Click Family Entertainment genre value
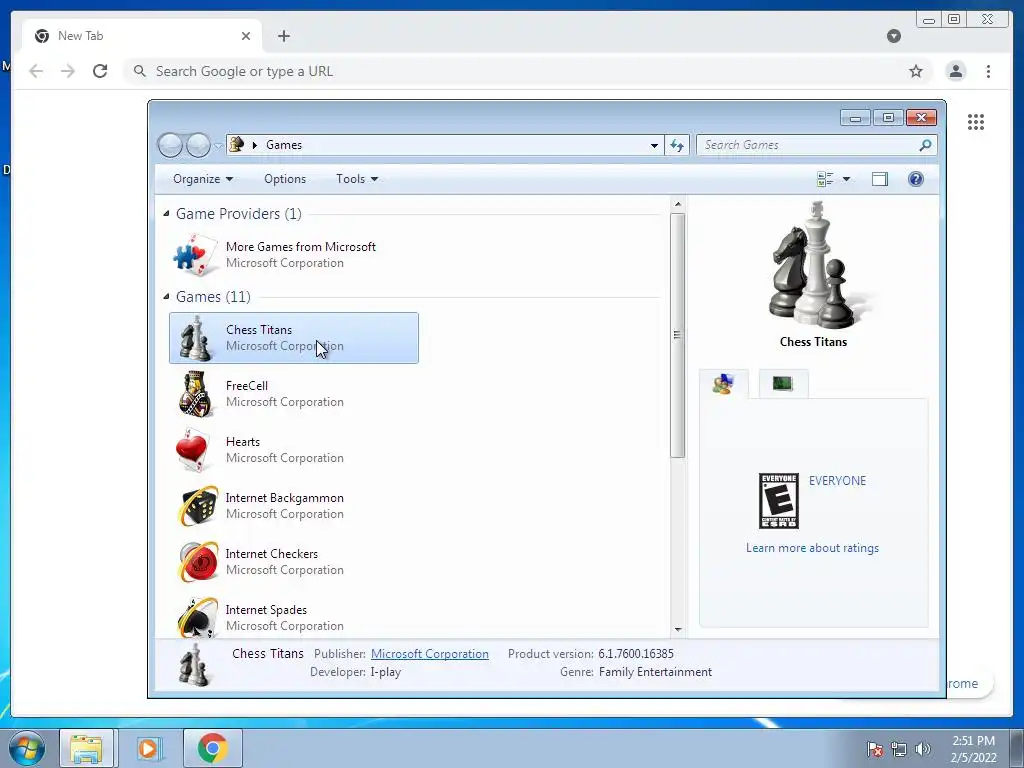This screenshot has height=768, width=1024. (x=655, y=672)
